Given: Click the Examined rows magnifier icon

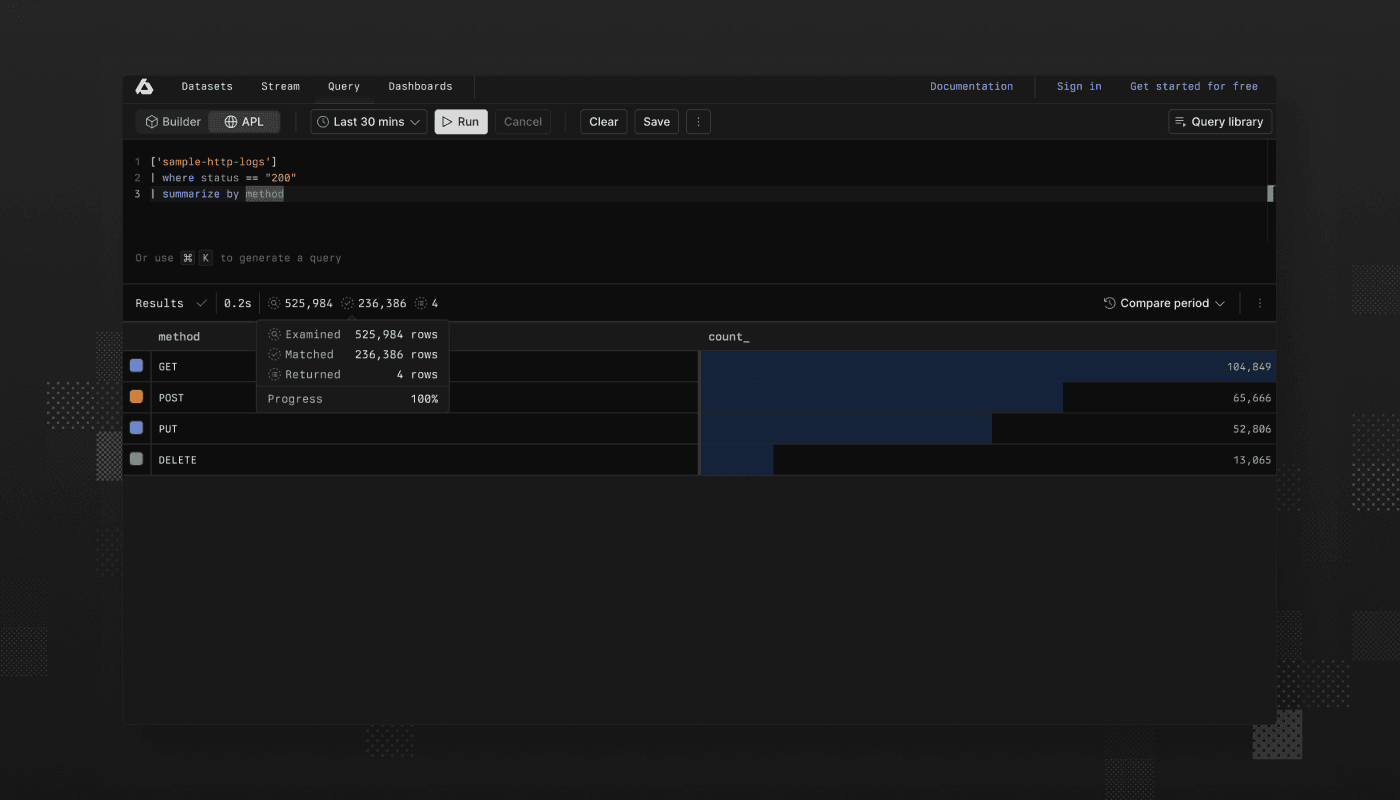Looking at the screenshot, I should [x=274, y=303].
